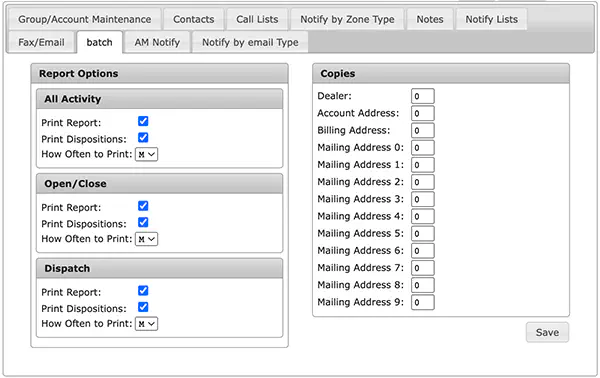Uncheck Print Dispositions in Dispatch section

coord(143,307)
